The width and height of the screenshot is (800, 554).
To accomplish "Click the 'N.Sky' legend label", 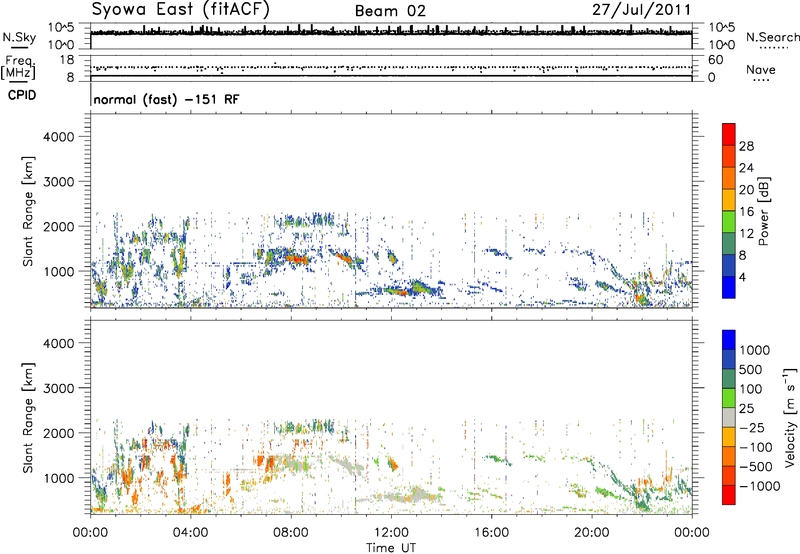I will point(19,37).
